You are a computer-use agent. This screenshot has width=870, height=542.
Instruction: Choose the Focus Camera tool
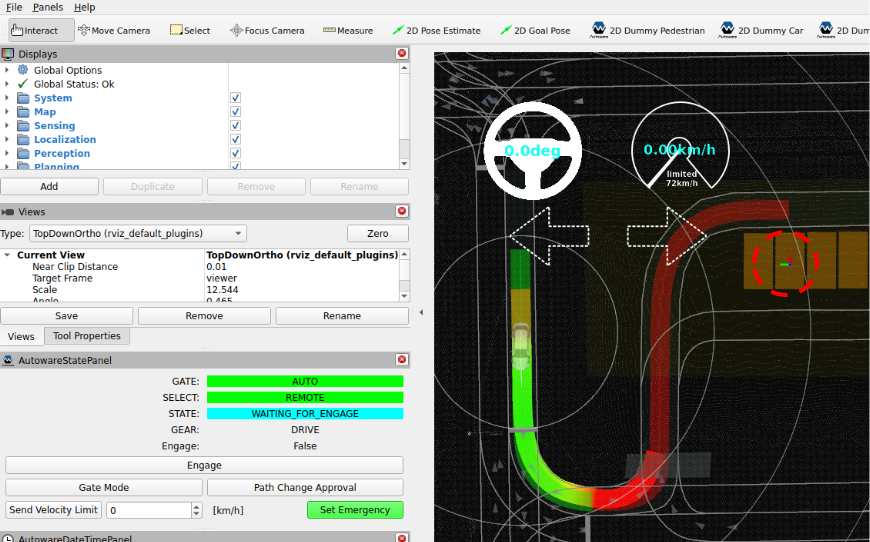tap(267, 30)
